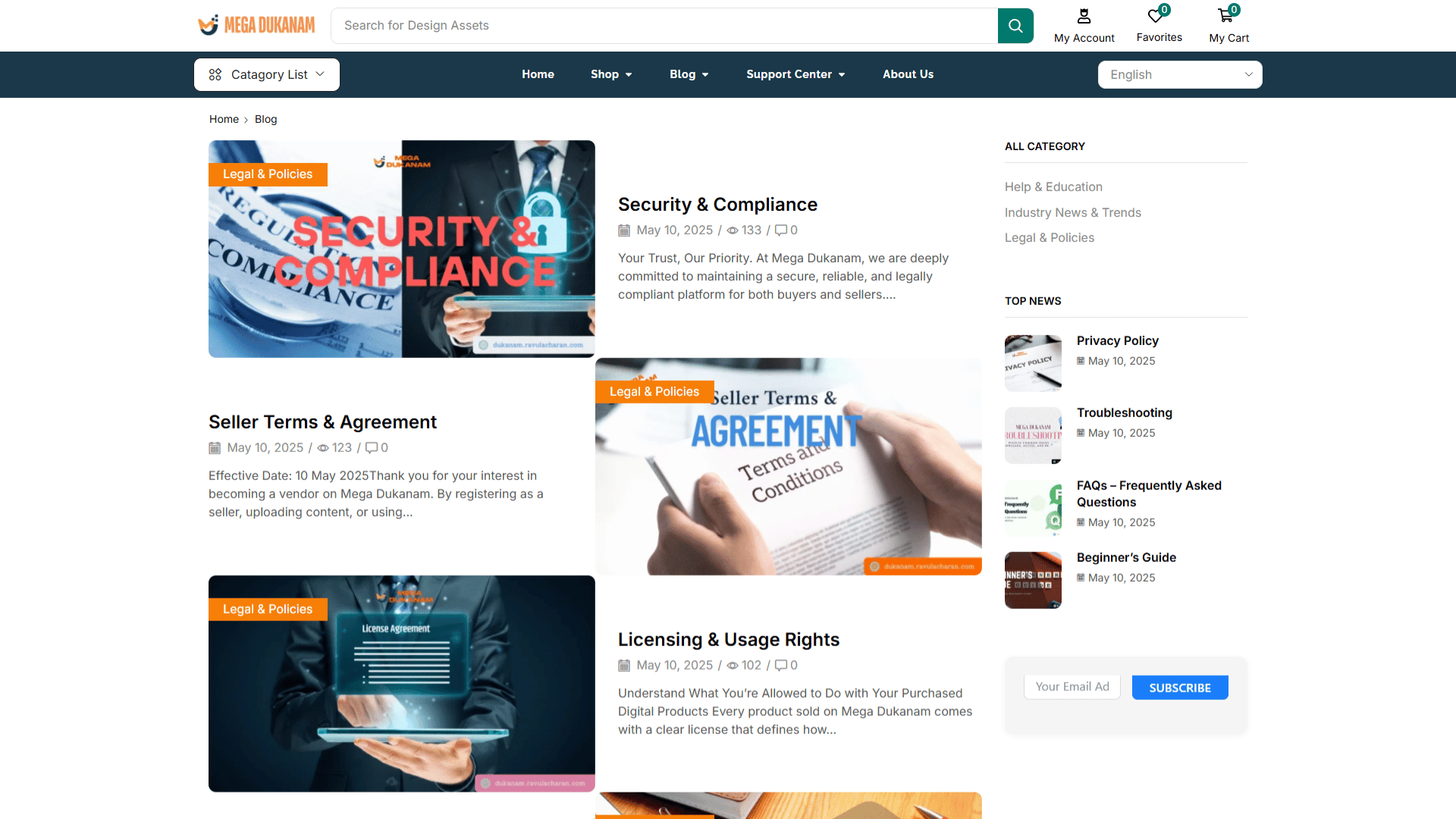Viewport: 1456px width, 819px height.
Task: Open the Industry News & Trends category
Action: click(1072, 212)
